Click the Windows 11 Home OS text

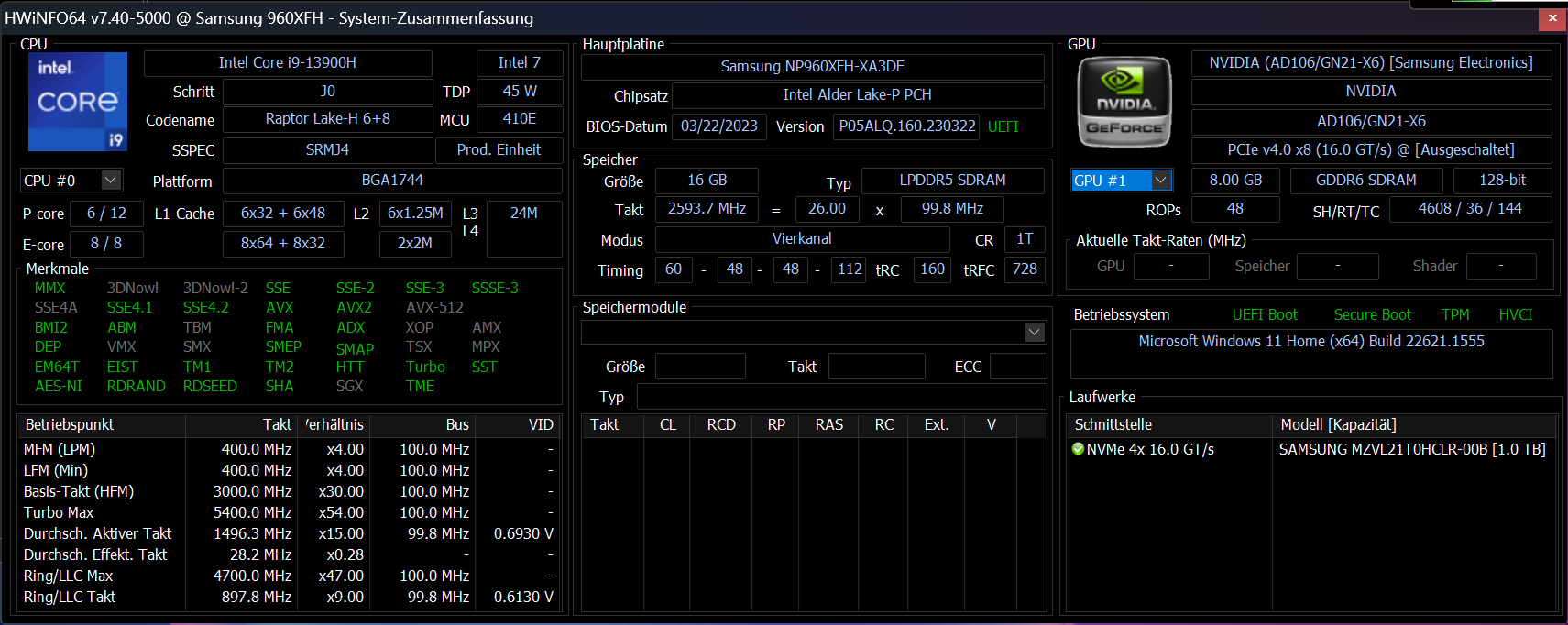pyautogui.click(x=1310, y=341)
